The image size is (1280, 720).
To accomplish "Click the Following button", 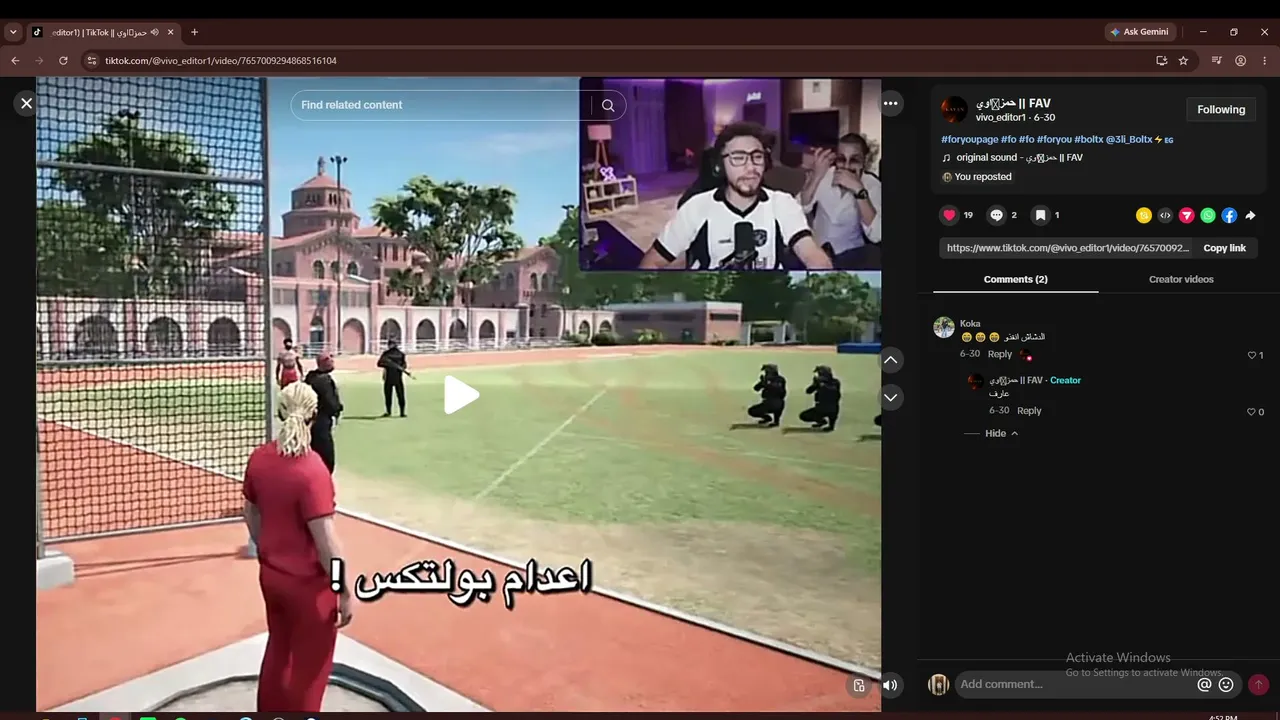I will (1221, 110).
